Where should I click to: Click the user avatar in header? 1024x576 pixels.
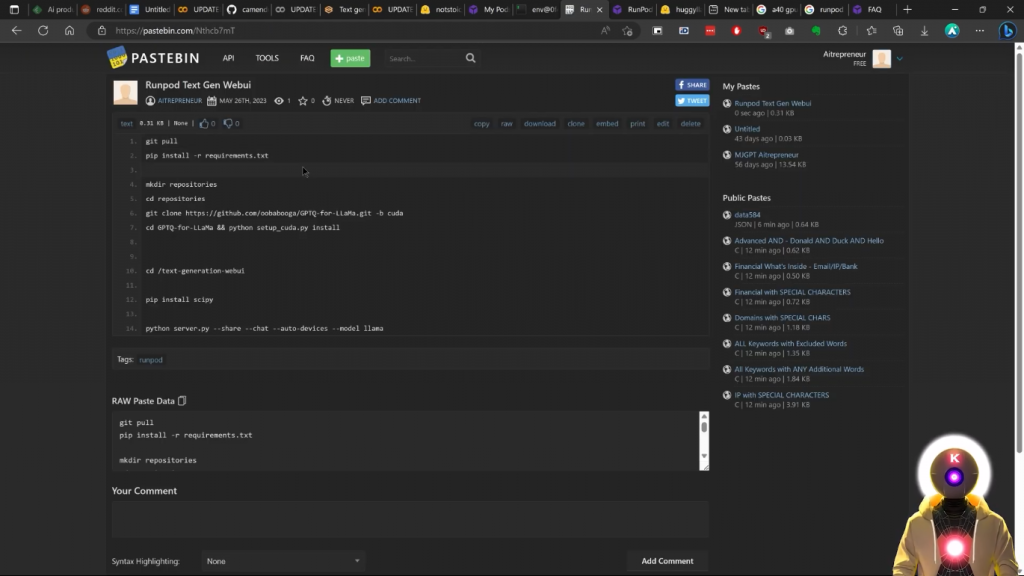pyautogui.click(x=881, y=59)
